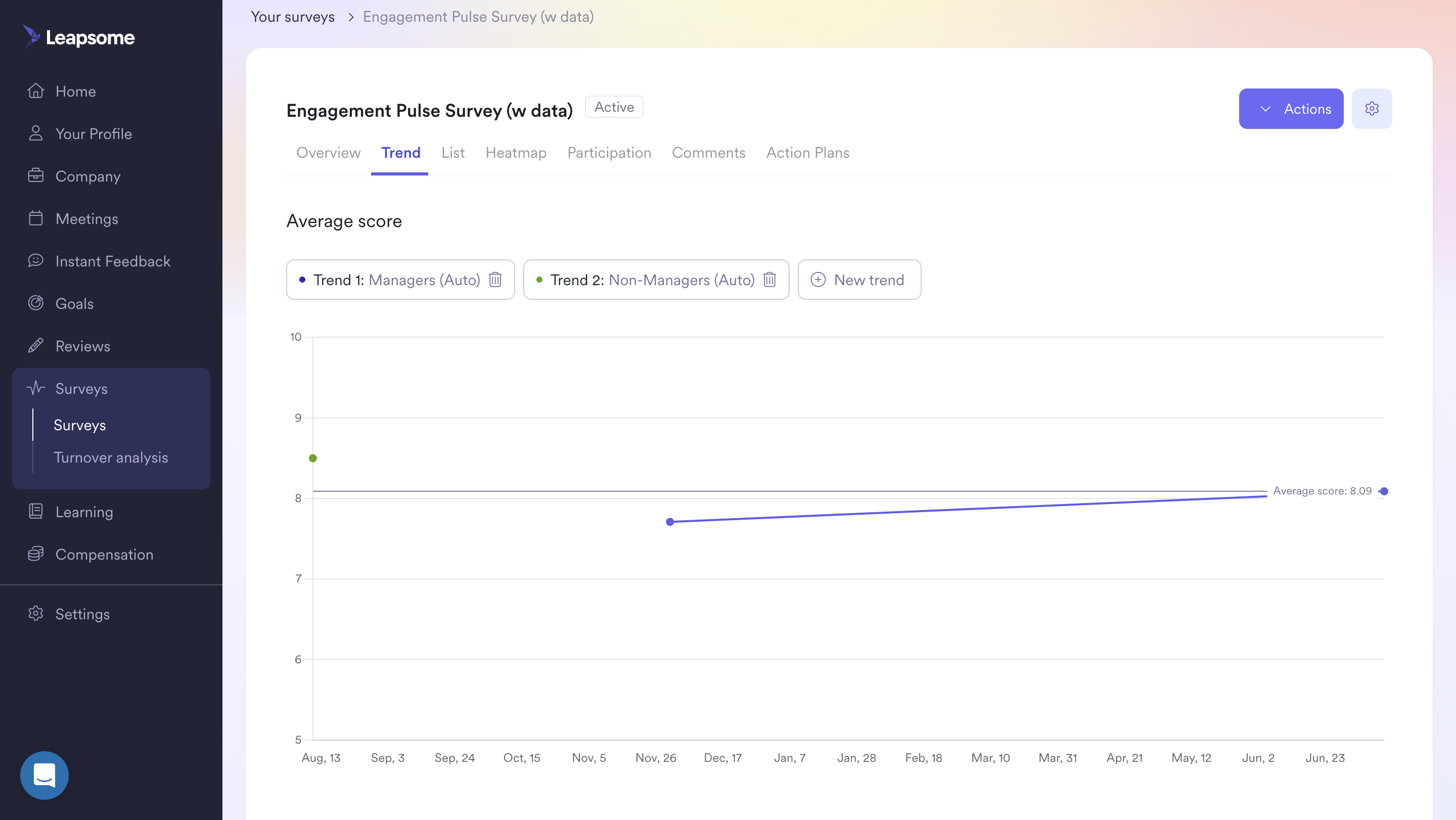The width and height of the screenshot is (1456, 820).
Task: Open Goals section
Action: [x=75, y=303]
